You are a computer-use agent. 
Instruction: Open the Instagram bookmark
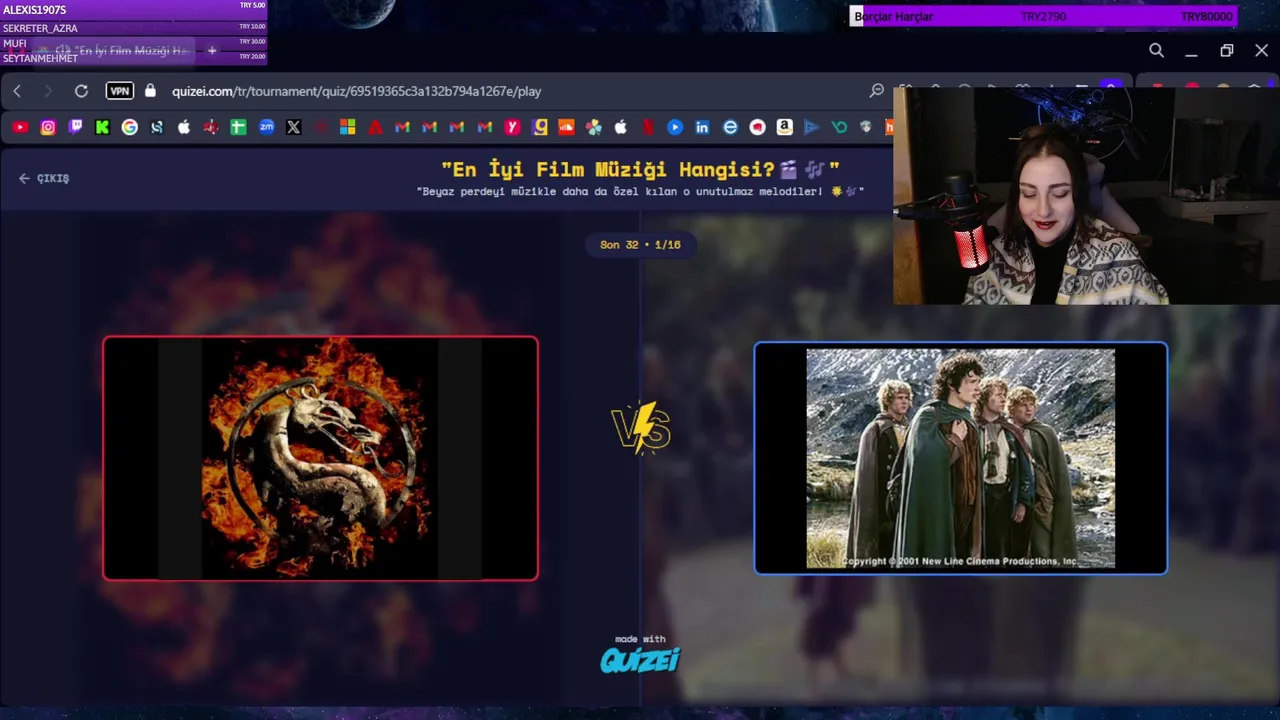click(48, 127)
